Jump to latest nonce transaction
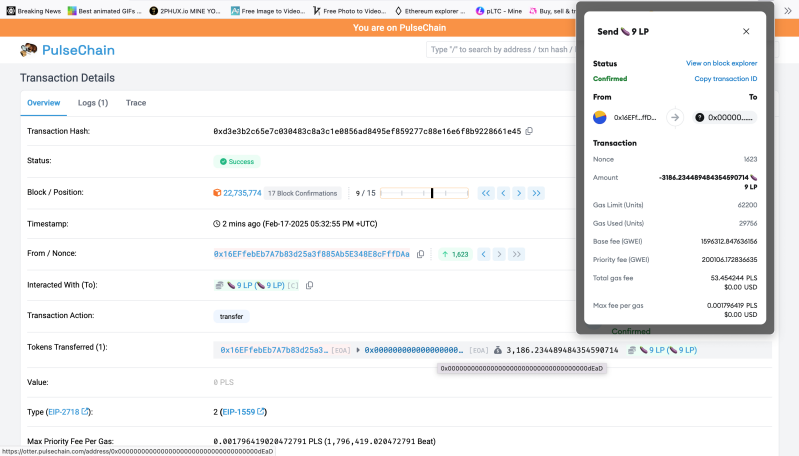The width and height of the screenshot is (799, 456). pos(517,254)
